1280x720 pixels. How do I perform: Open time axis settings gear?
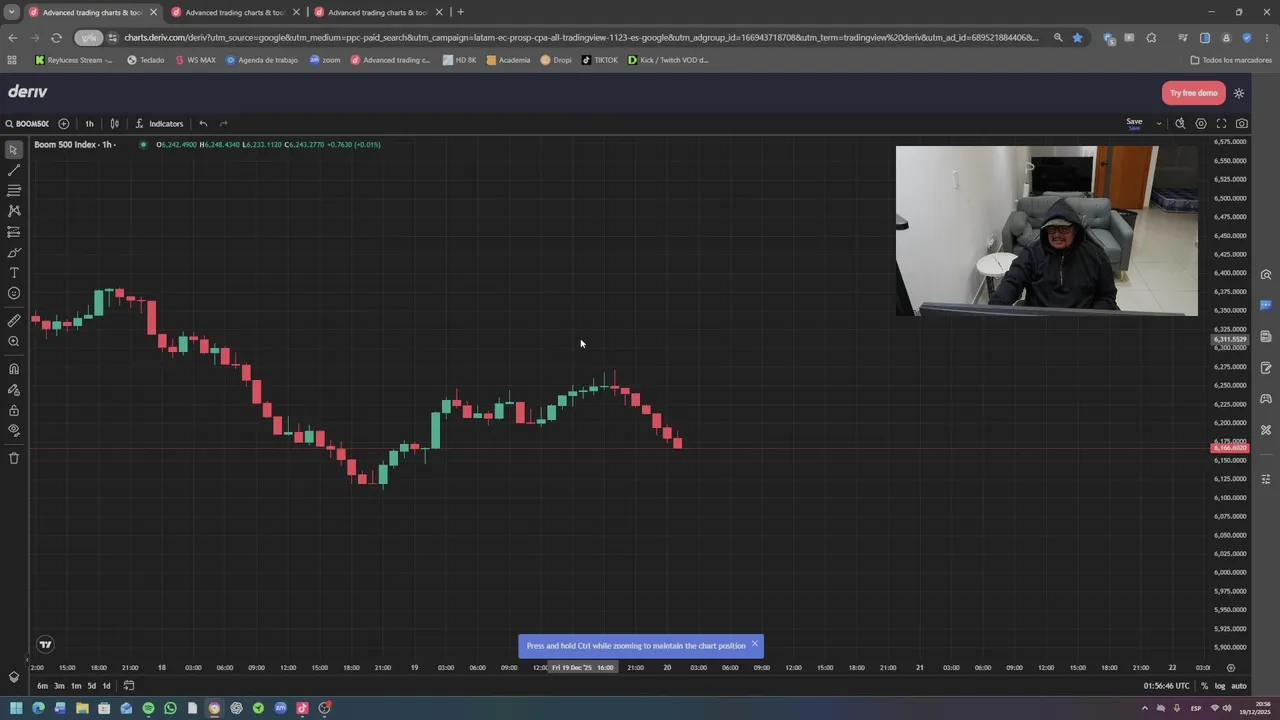coord(1231,668)
